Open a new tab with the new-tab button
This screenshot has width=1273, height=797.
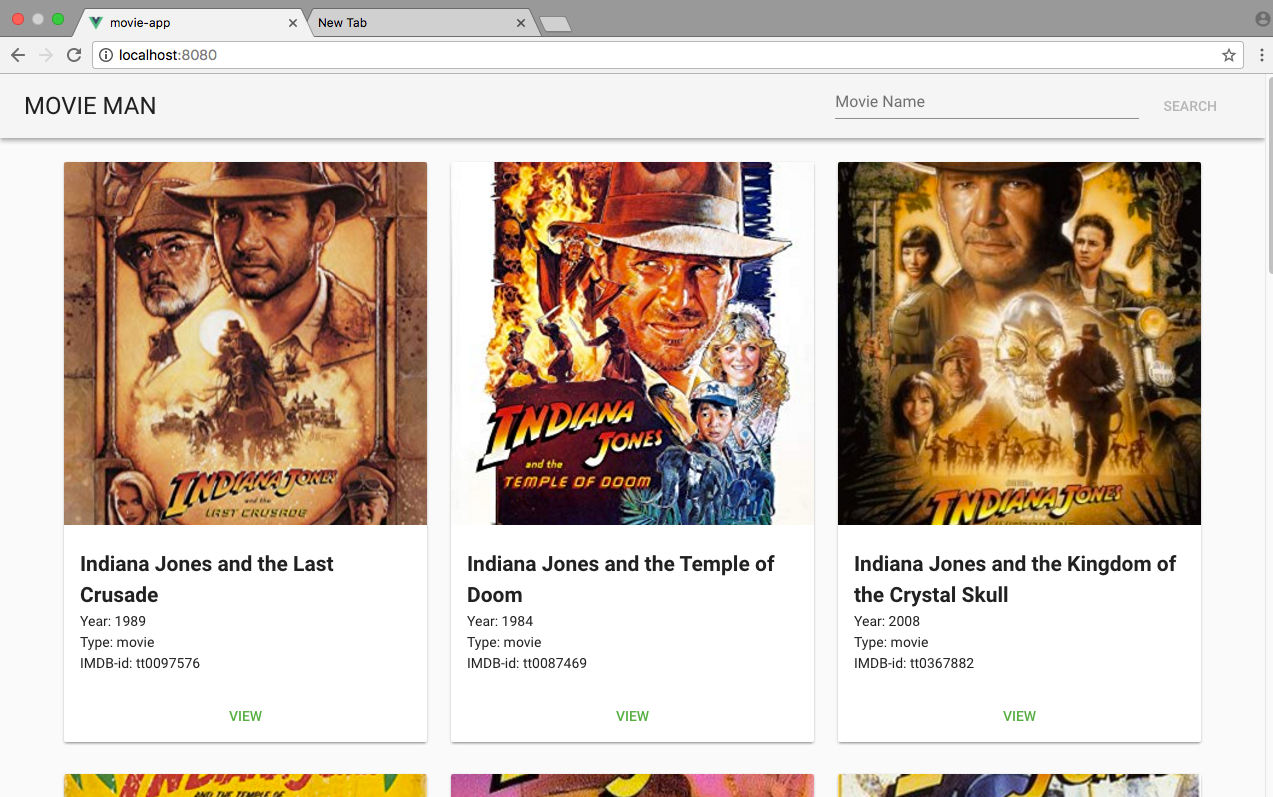click(555, 24)
